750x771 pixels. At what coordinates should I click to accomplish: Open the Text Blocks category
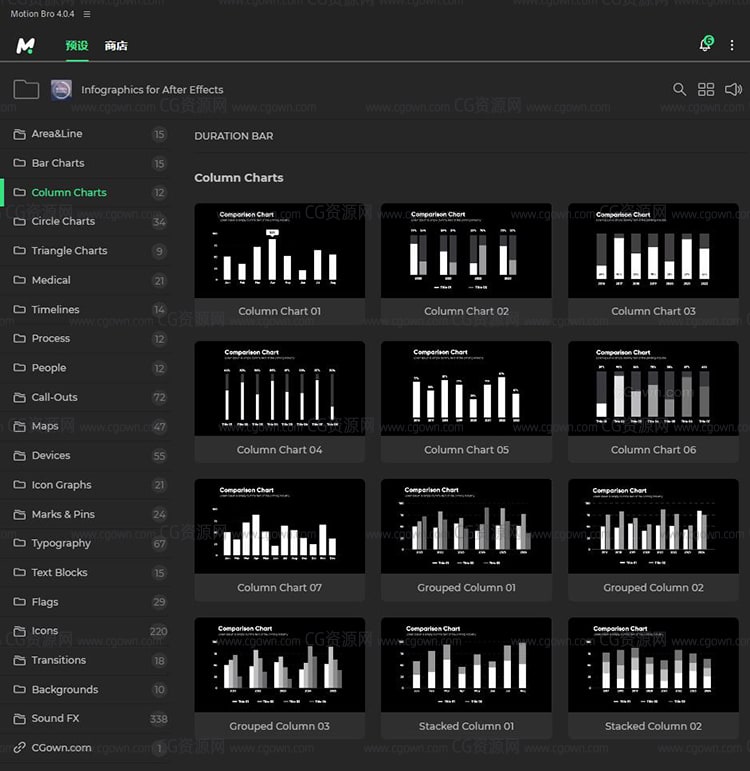click(85, 572)
